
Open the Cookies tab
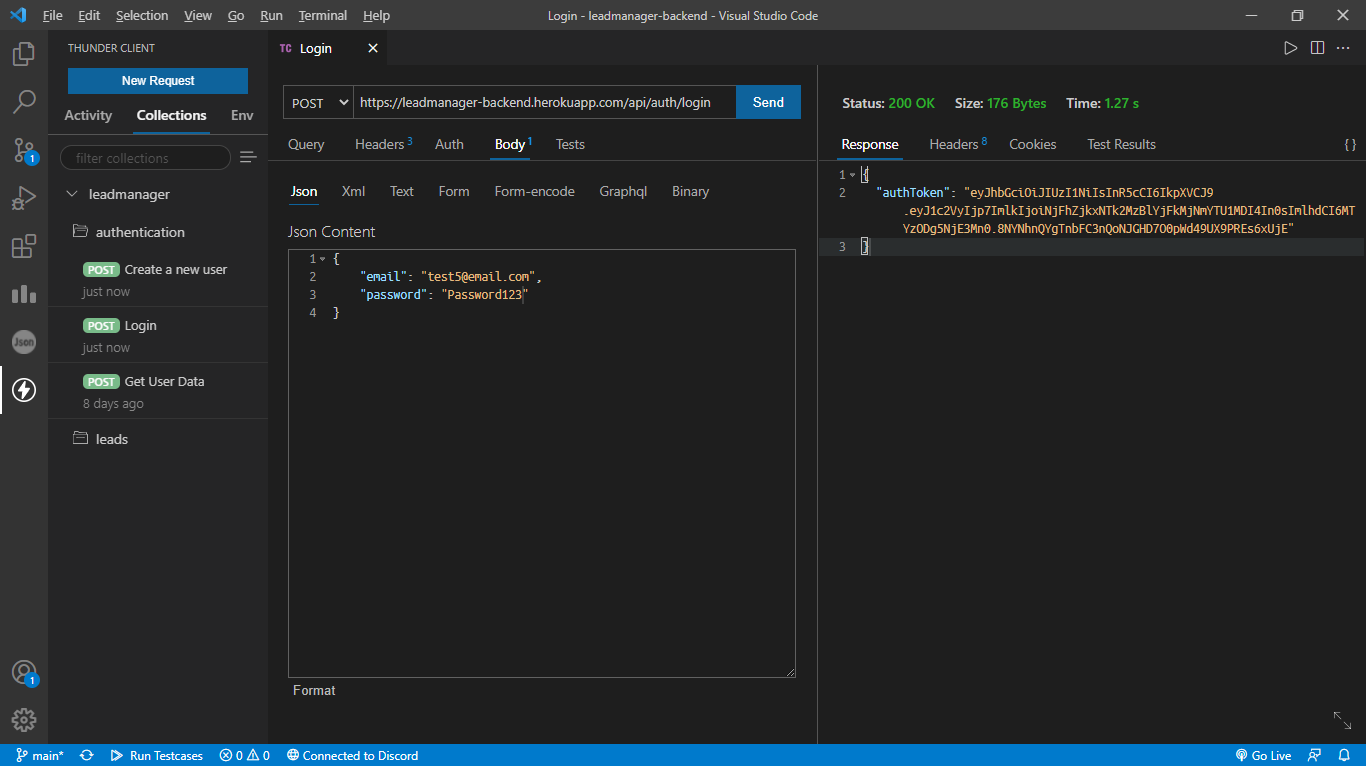[x=1032, y=144]
